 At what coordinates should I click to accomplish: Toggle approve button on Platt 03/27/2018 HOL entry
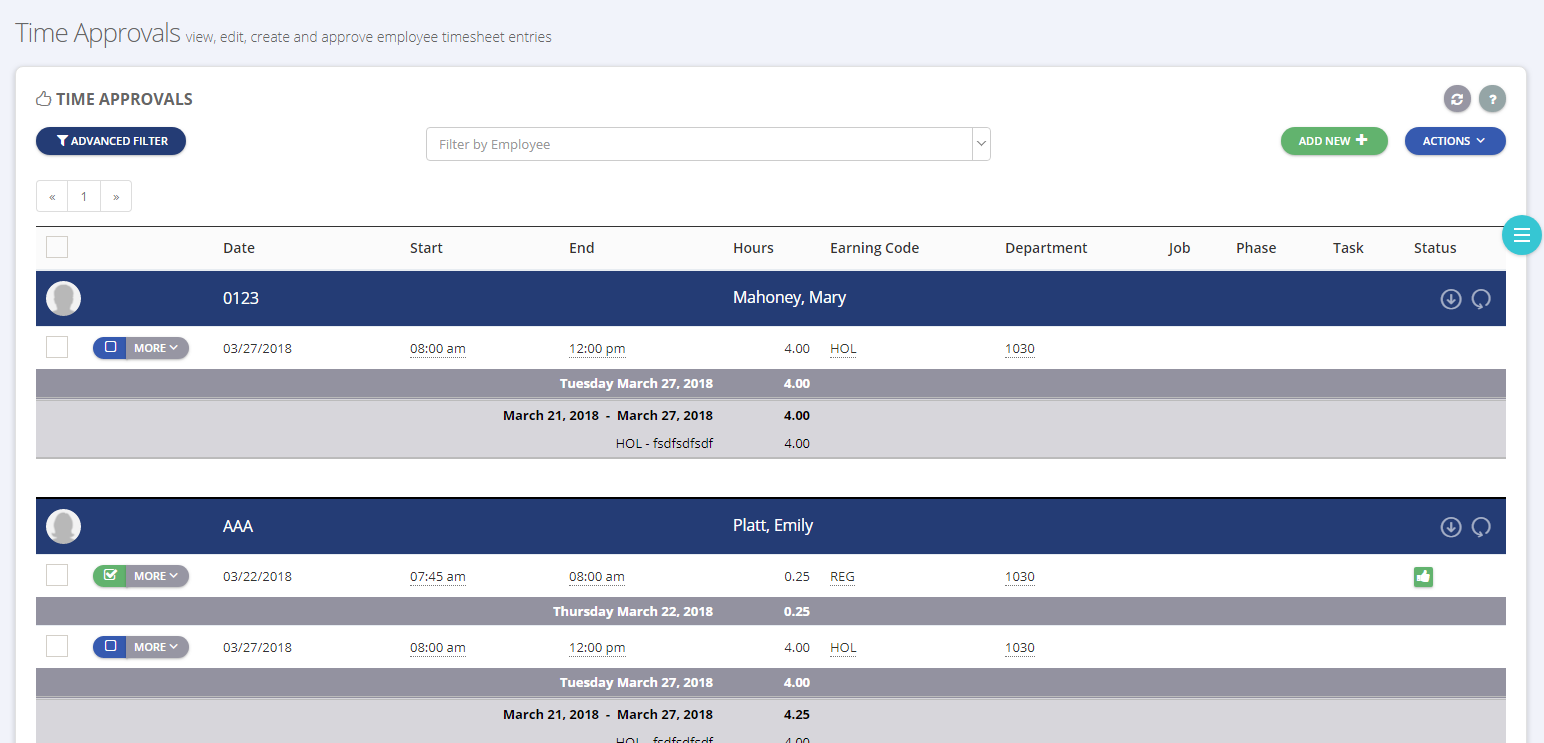point(110,647)
